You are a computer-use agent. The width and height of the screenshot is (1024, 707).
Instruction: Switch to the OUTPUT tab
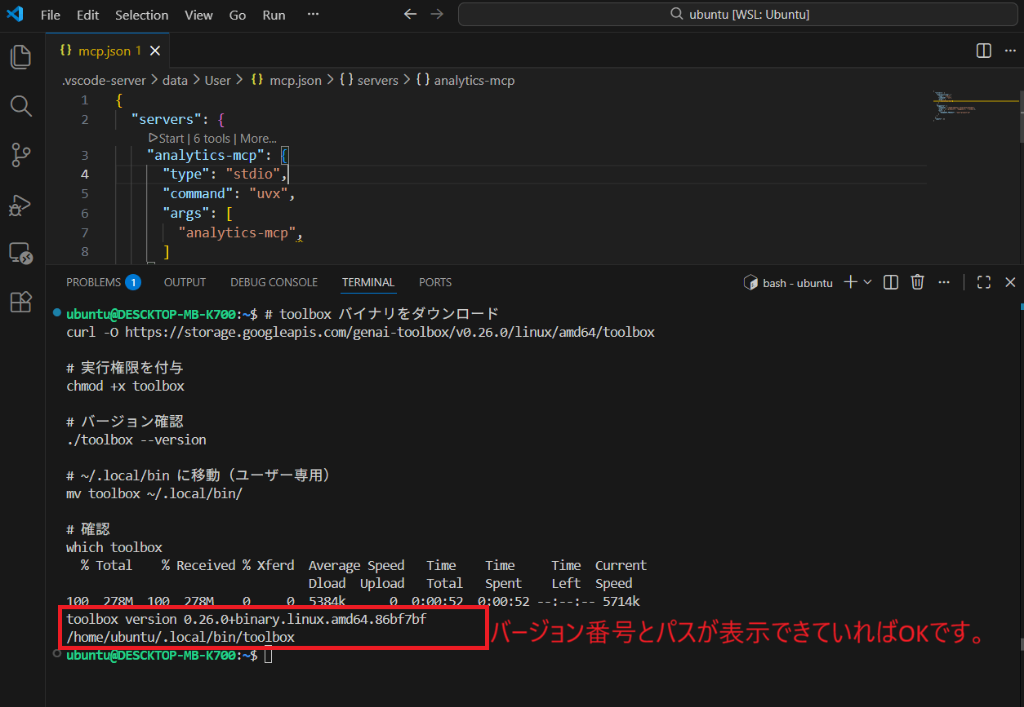[x=185, y=282]
